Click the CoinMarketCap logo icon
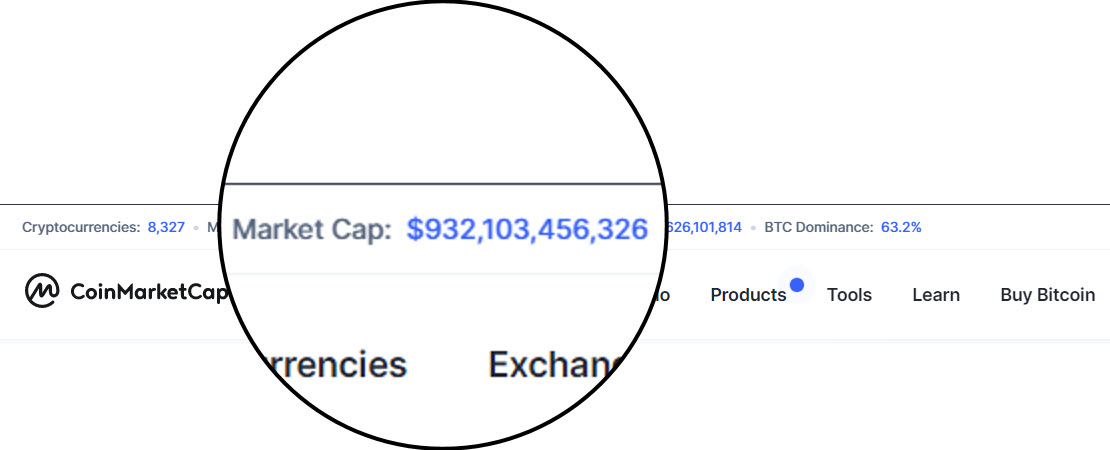The image size is (1110, 450). tap(42, 292)
